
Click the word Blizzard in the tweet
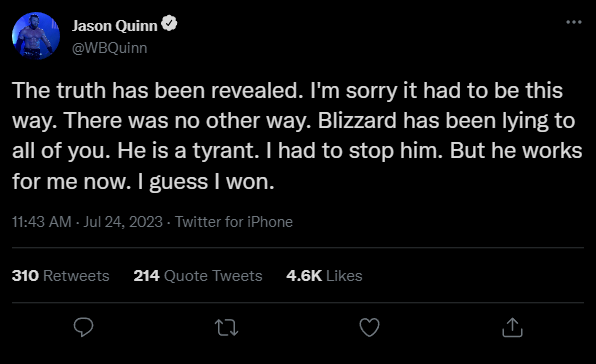(x=357, y=121)
